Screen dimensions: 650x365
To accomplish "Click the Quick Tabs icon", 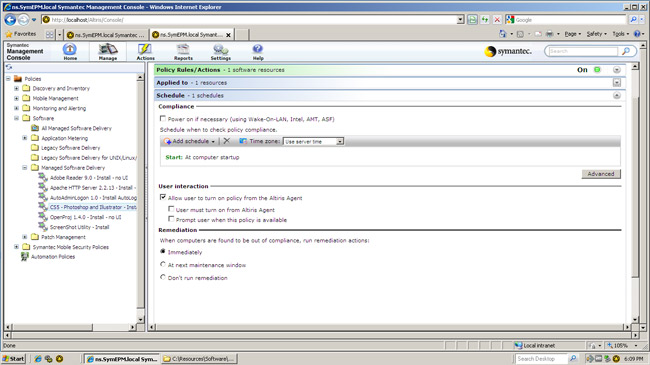I will [x=50, y=34].
